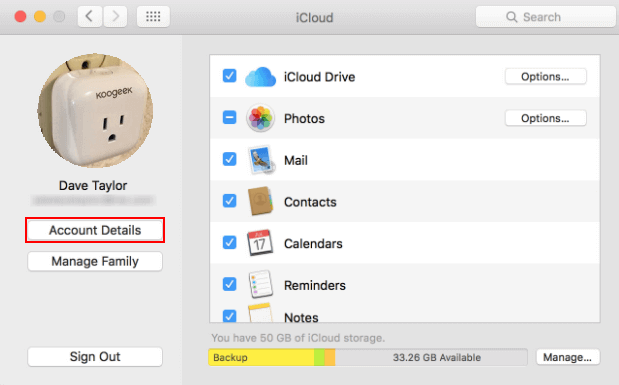This screenshot has height=385, width=619.
Task: Go forward with the right arrow
Action: (x=115, y=17)
